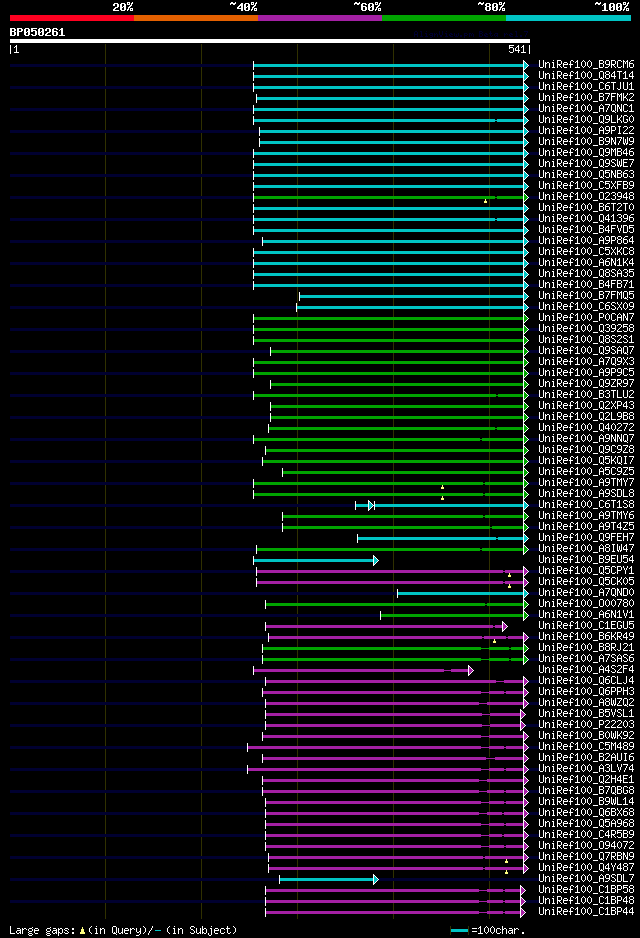Click the UniRef100_C1BP44 label

click(x=586, y=912)
